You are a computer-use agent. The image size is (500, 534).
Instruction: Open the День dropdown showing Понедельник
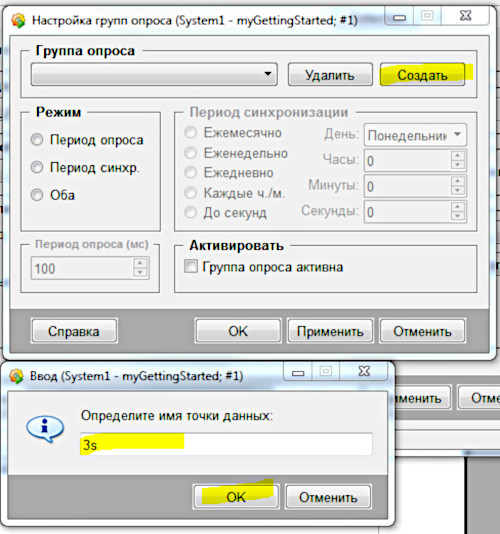415,135
